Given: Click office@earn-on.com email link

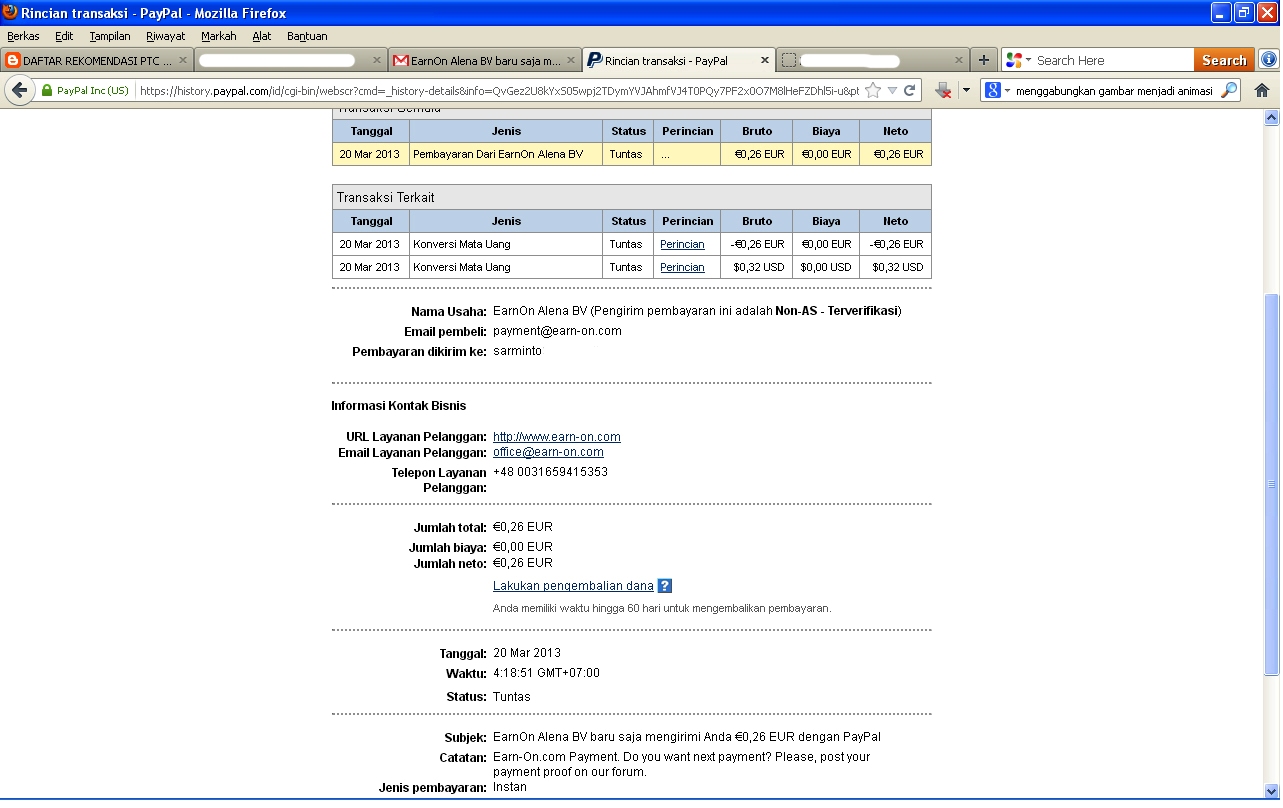Looking at the screenshot, I should click(x=548, y=452).
